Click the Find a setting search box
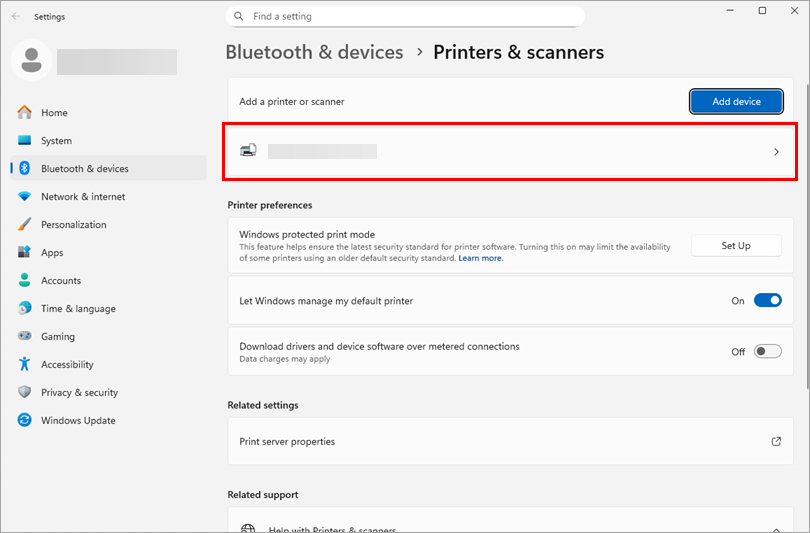 (405, 16)
